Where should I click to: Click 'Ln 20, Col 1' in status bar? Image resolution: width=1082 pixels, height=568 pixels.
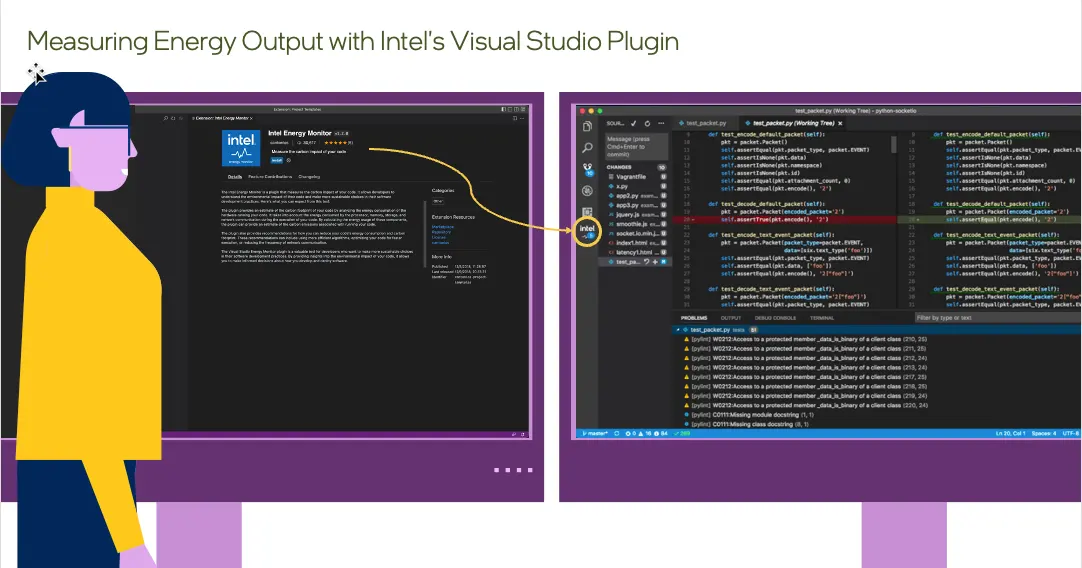tap(1010, 434)
